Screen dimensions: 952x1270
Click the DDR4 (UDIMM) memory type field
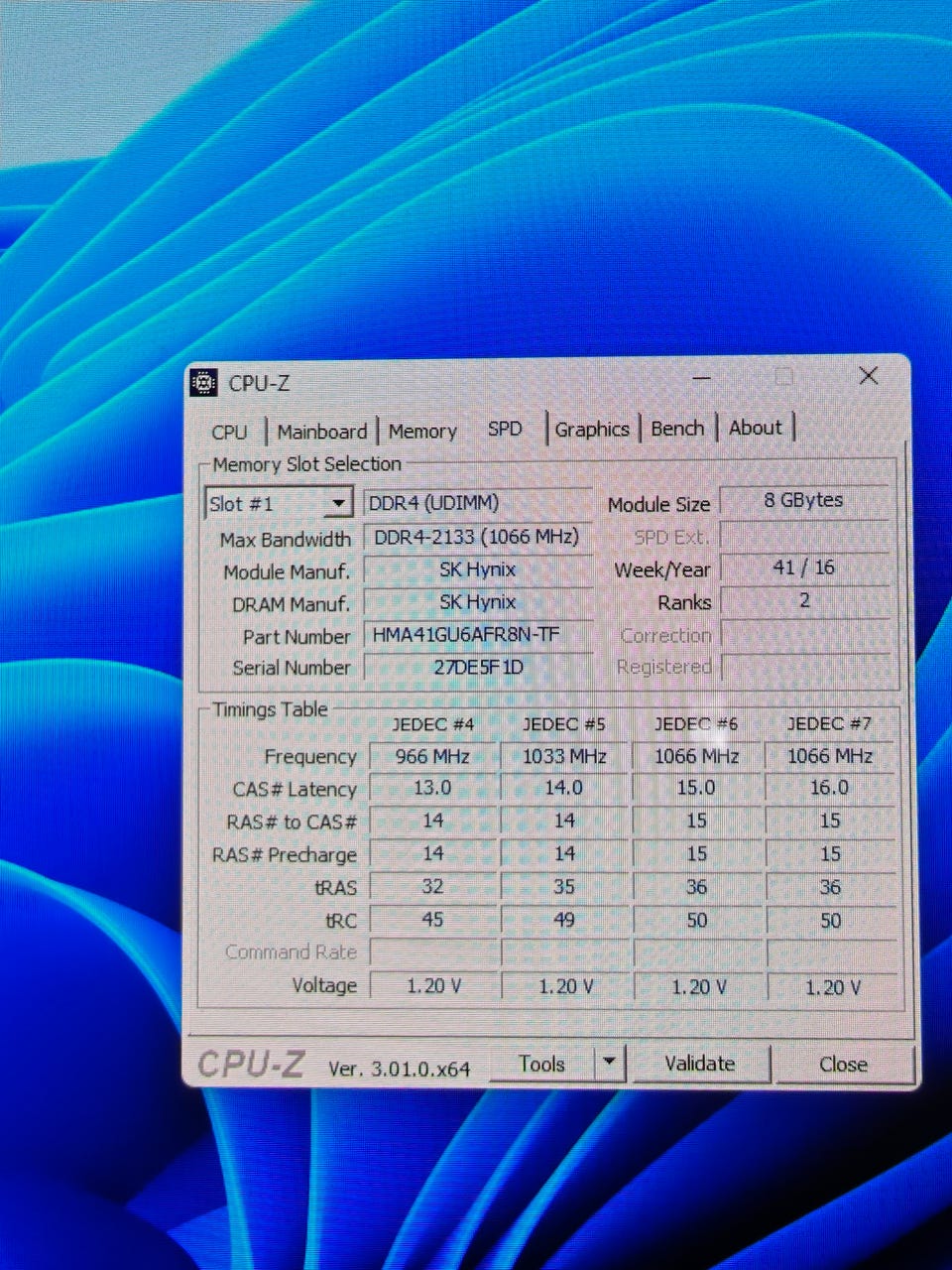pos(478,503)
